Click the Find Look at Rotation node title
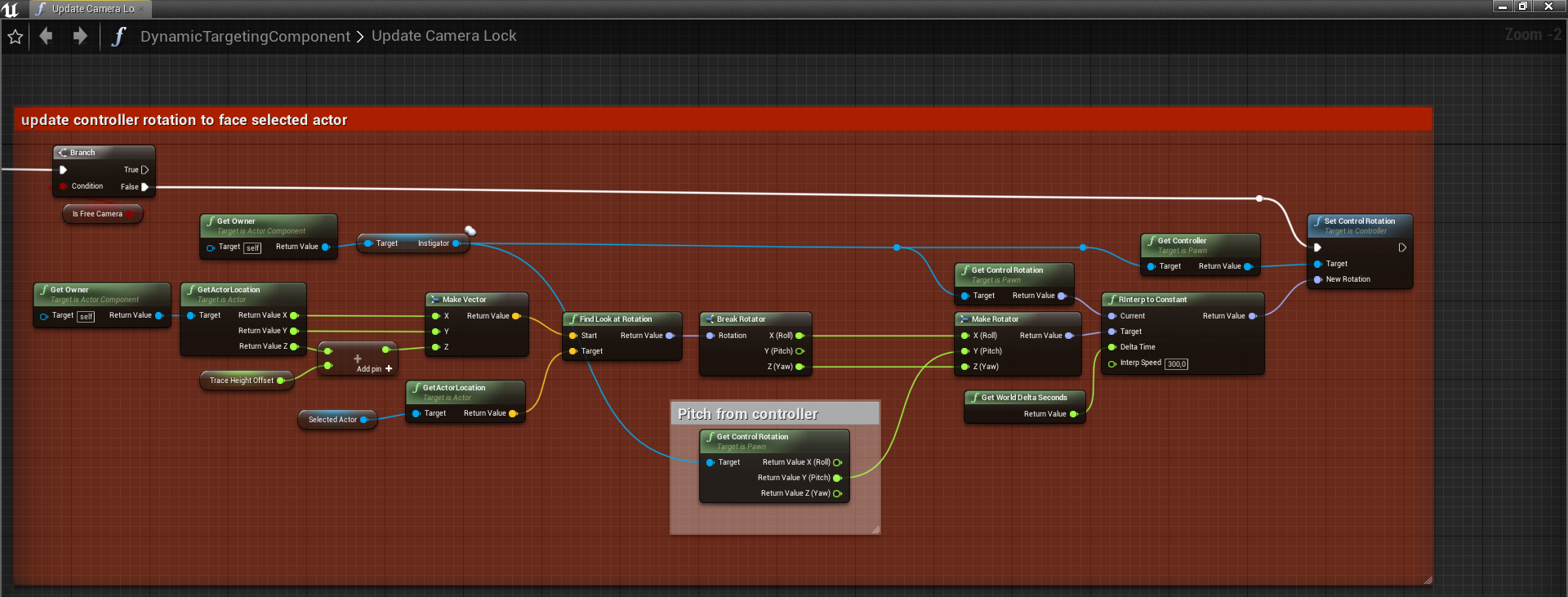This screenshot has width=1568, height=597. coord(616,319)
